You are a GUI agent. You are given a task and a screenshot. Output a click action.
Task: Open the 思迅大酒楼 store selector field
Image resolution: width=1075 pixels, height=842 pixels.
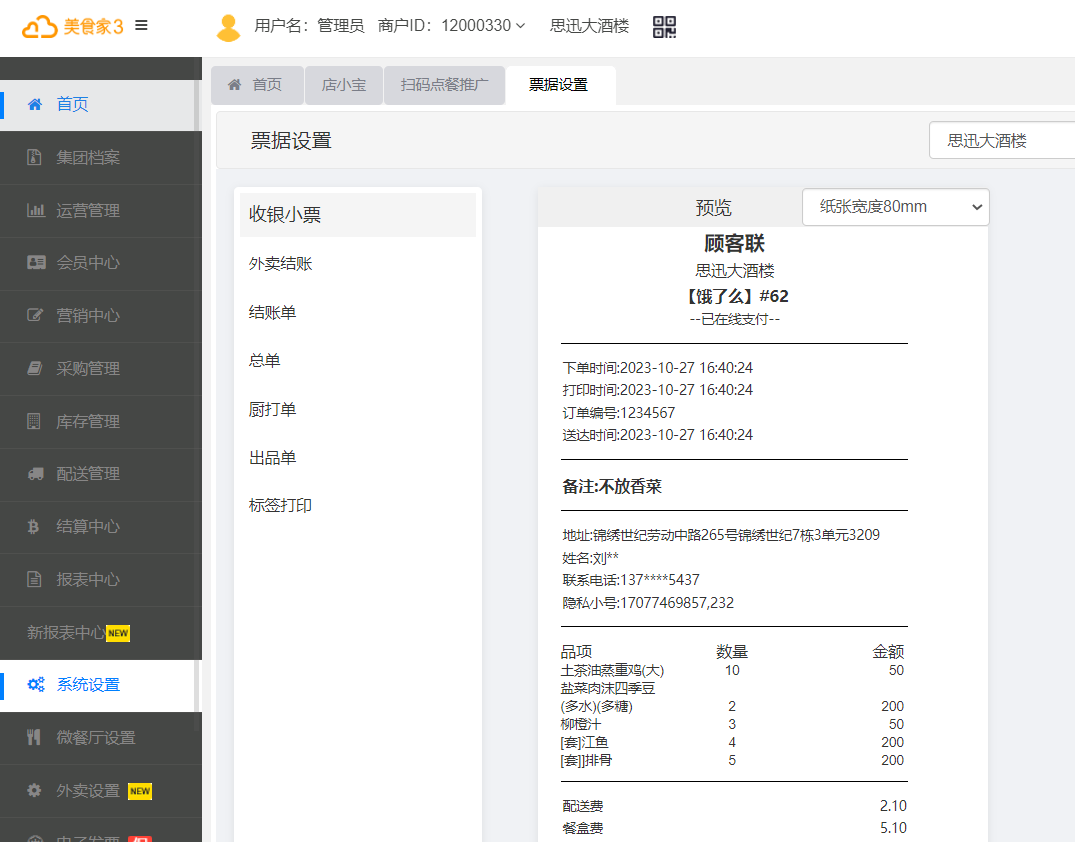click(x=1000, y=141)
